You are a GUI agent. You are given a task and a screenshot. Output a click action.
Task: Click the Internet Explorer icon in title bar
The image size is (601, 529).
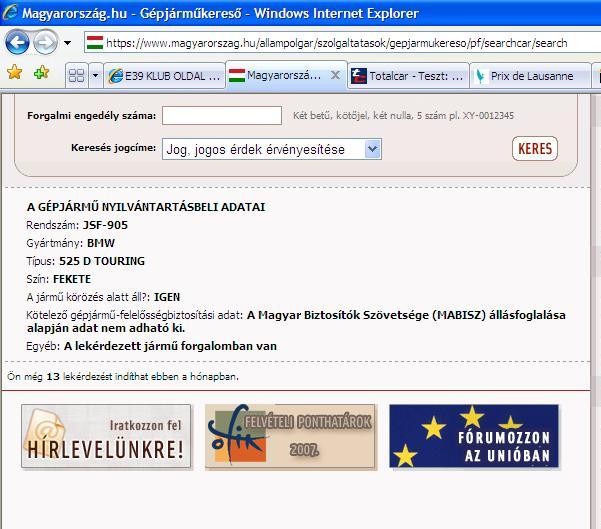pyautogui.click(x=11, y=13)
